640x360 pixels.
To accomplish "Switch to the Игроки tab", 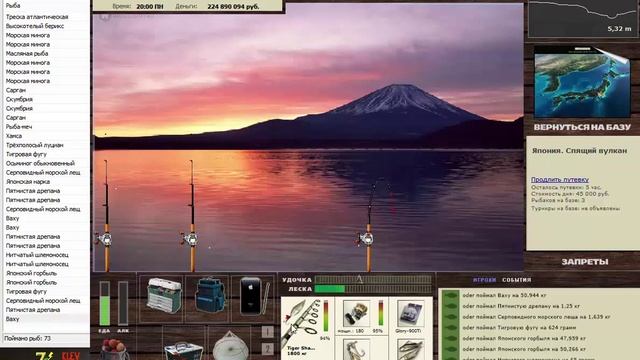I will coord(484,280).
